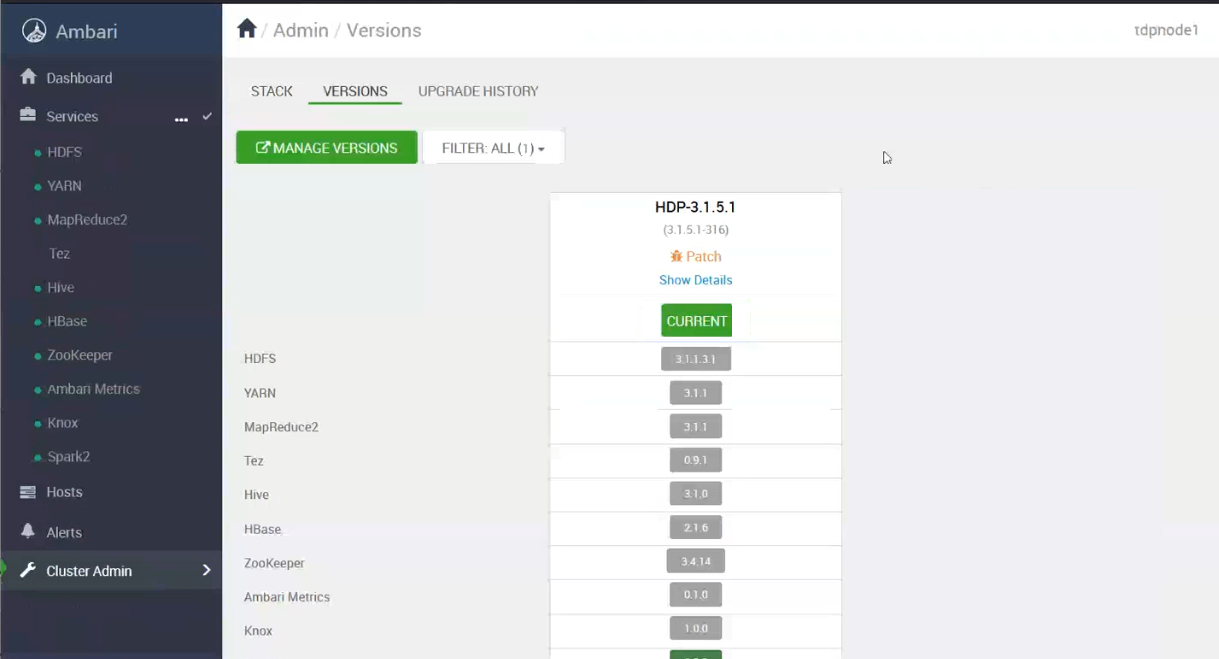Go to home via breadcrumb house icon
This screenshot has width=1219, height=659.
click(247, 28)
